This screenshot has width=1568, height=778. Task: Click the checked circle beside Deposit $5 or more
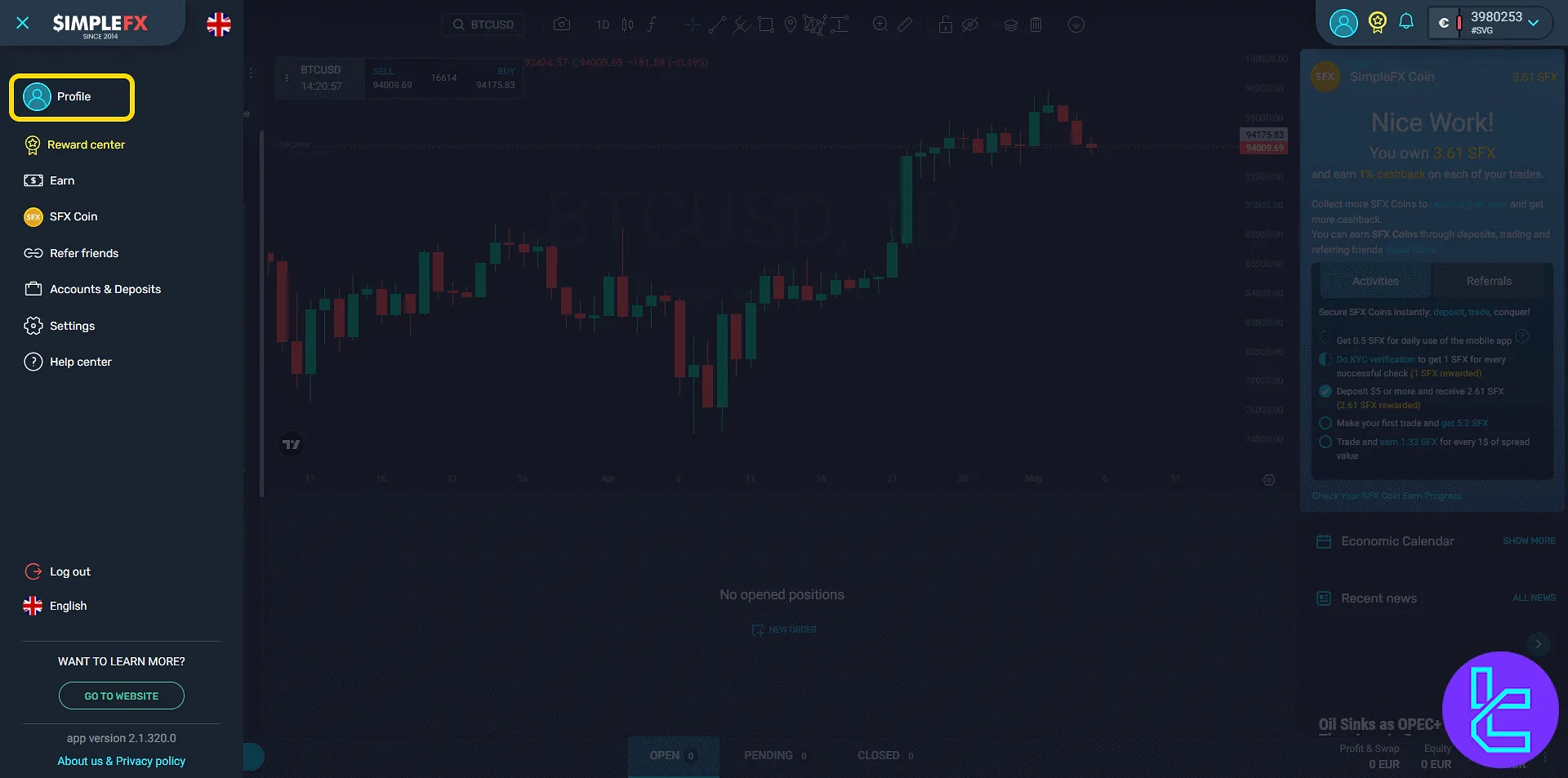click(1325, 391)
